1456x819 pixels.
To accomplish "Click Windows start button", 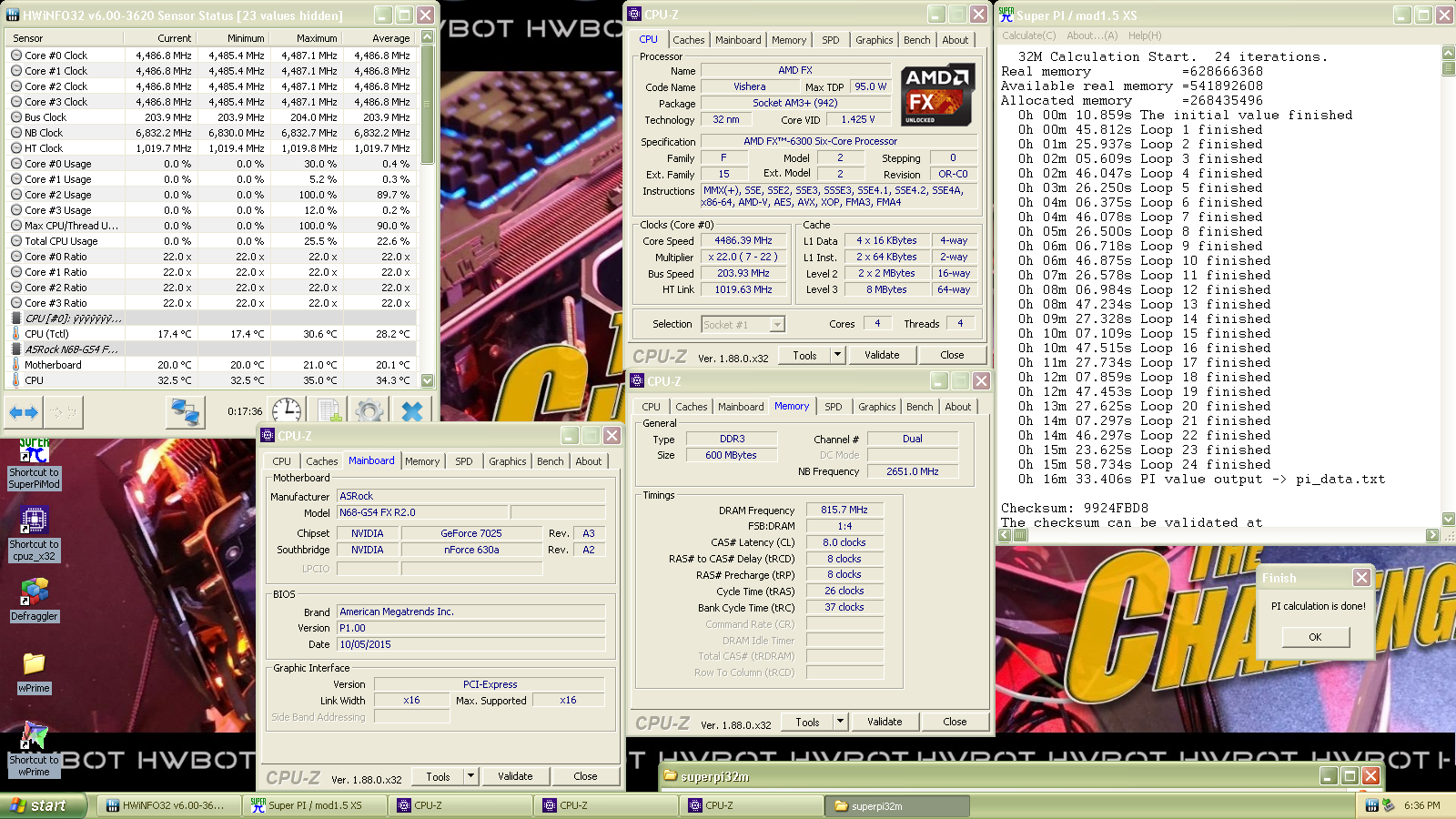I will [44, 805].
